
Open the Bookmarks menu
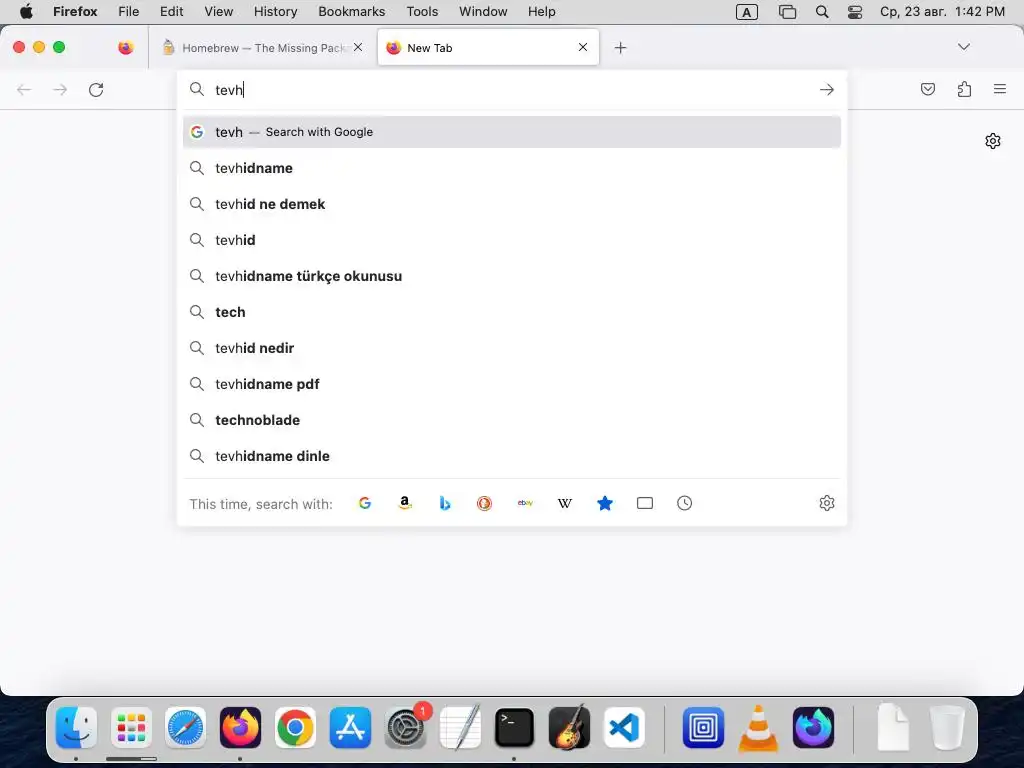(351, 12)
